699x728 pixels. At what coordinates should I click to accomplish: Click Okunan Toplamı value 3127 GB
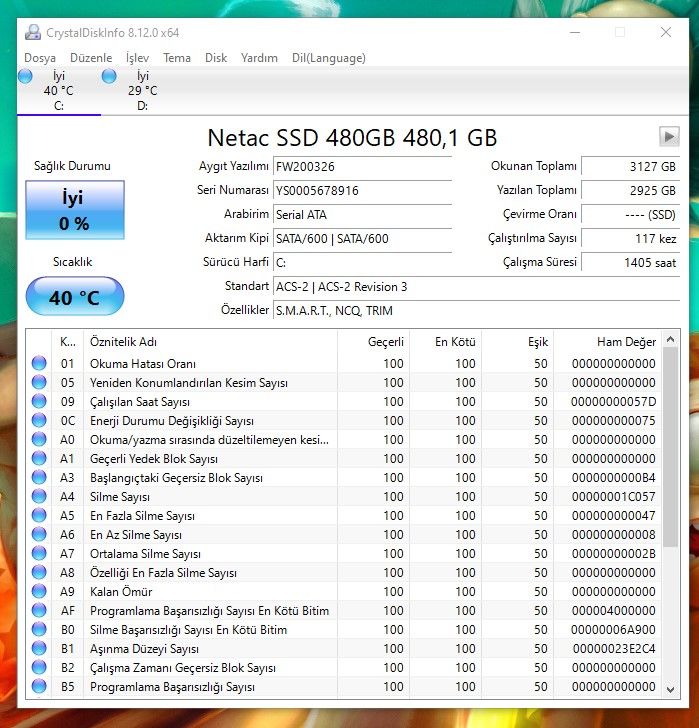coord(630,167)
